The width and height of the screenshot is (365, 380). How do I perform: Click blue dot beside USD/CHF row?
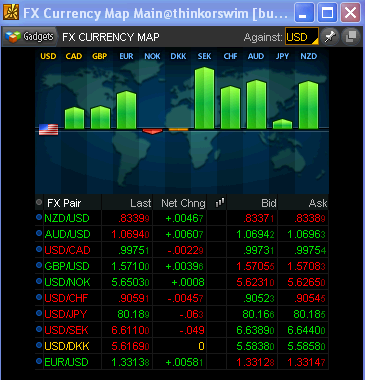[39, 297]
